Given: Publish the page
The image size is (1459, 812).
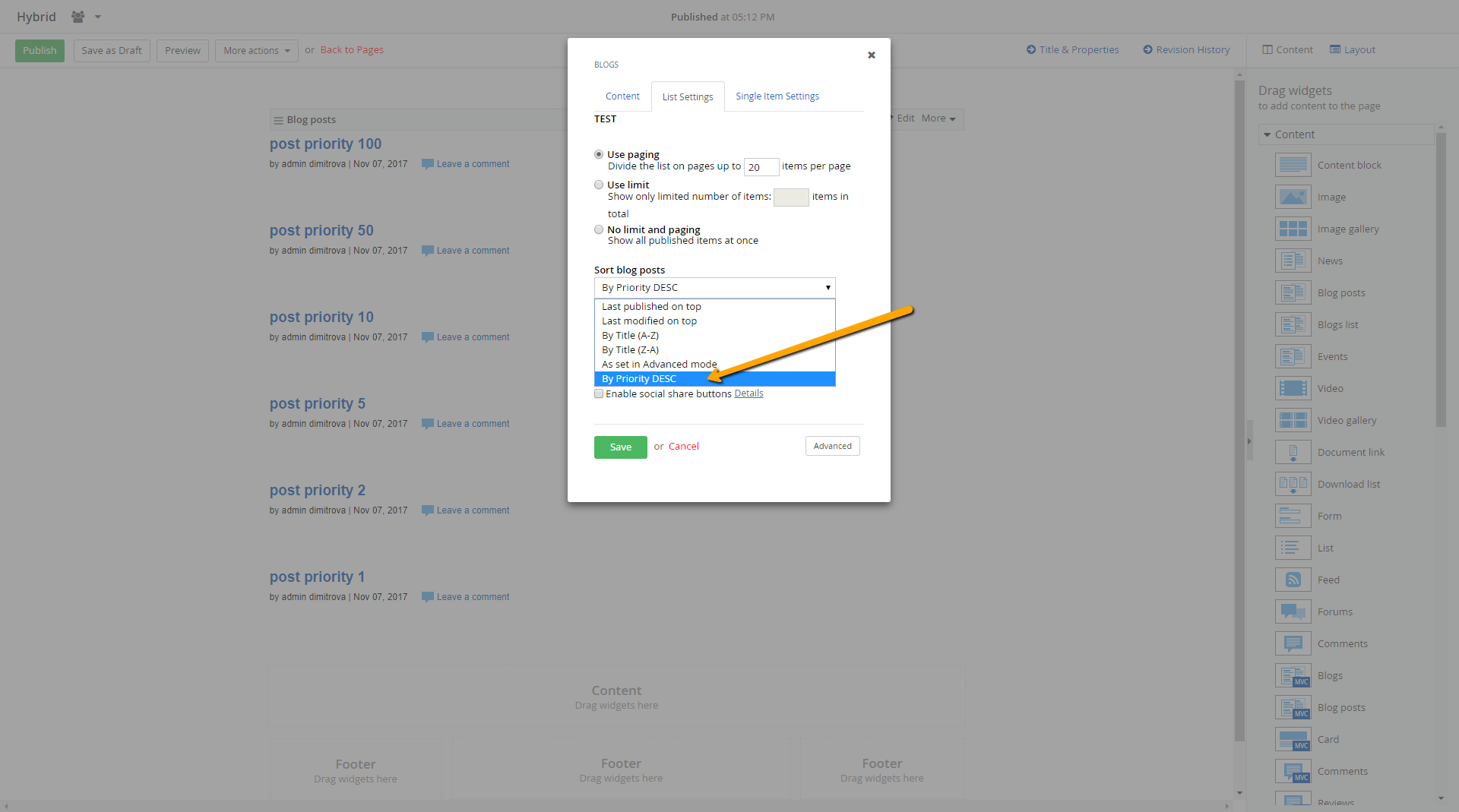Looking at the screenshot, I should [40, 51].
